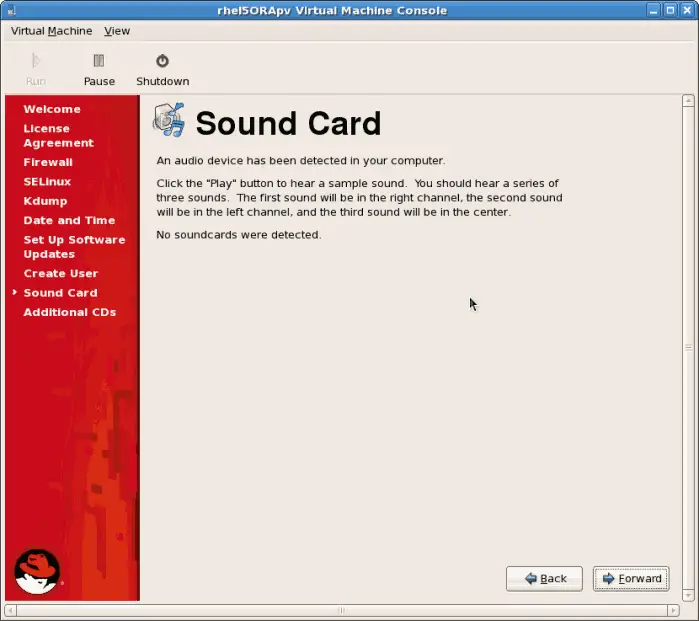Click the vertical scrollbar on the right
The height and width of the screenshot is (621, 699).
point(687,347)
